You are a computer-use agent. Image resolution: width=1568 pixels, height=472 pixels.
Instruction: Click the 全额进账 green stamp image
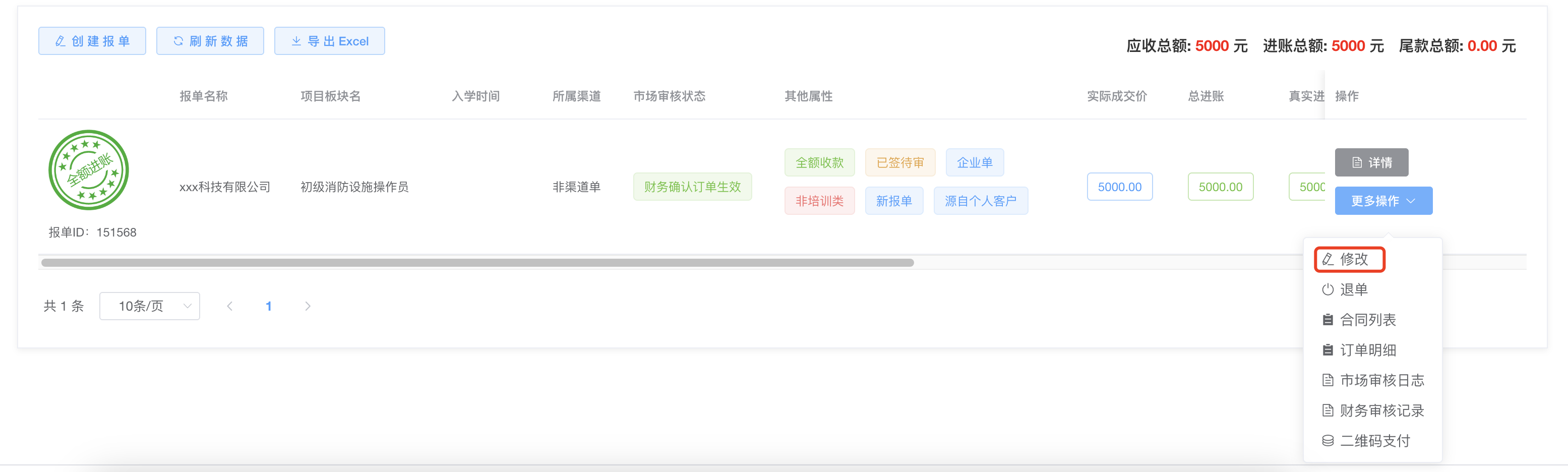tap(89, 170)
